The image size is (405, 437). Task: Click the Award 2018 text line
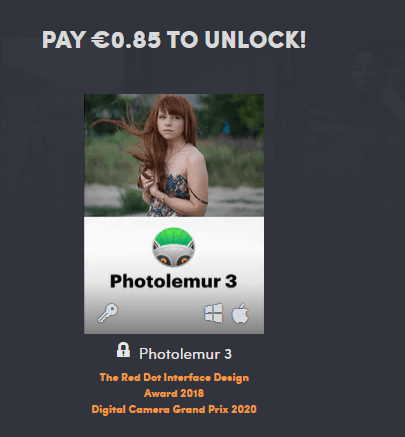174,393
